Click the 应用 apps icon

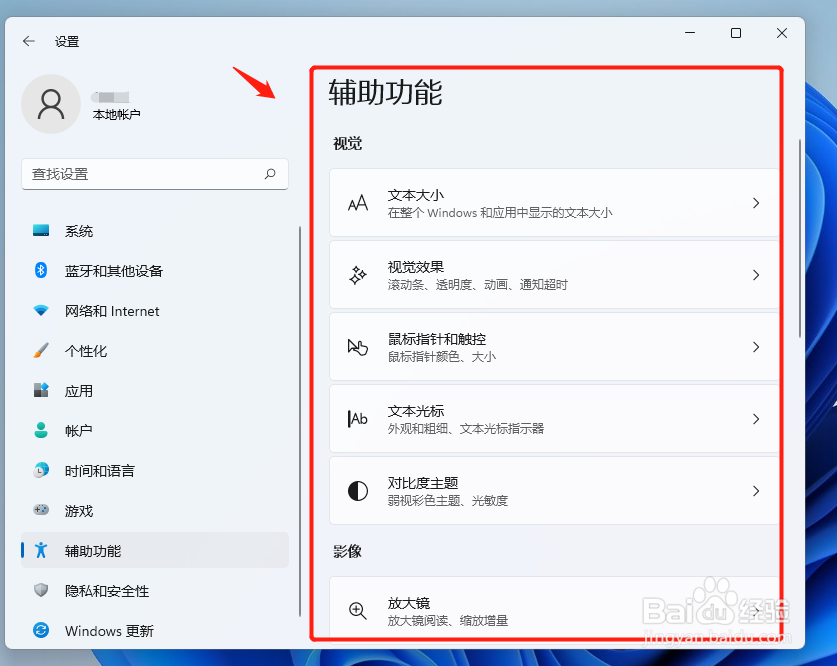(x=41, y=390)
